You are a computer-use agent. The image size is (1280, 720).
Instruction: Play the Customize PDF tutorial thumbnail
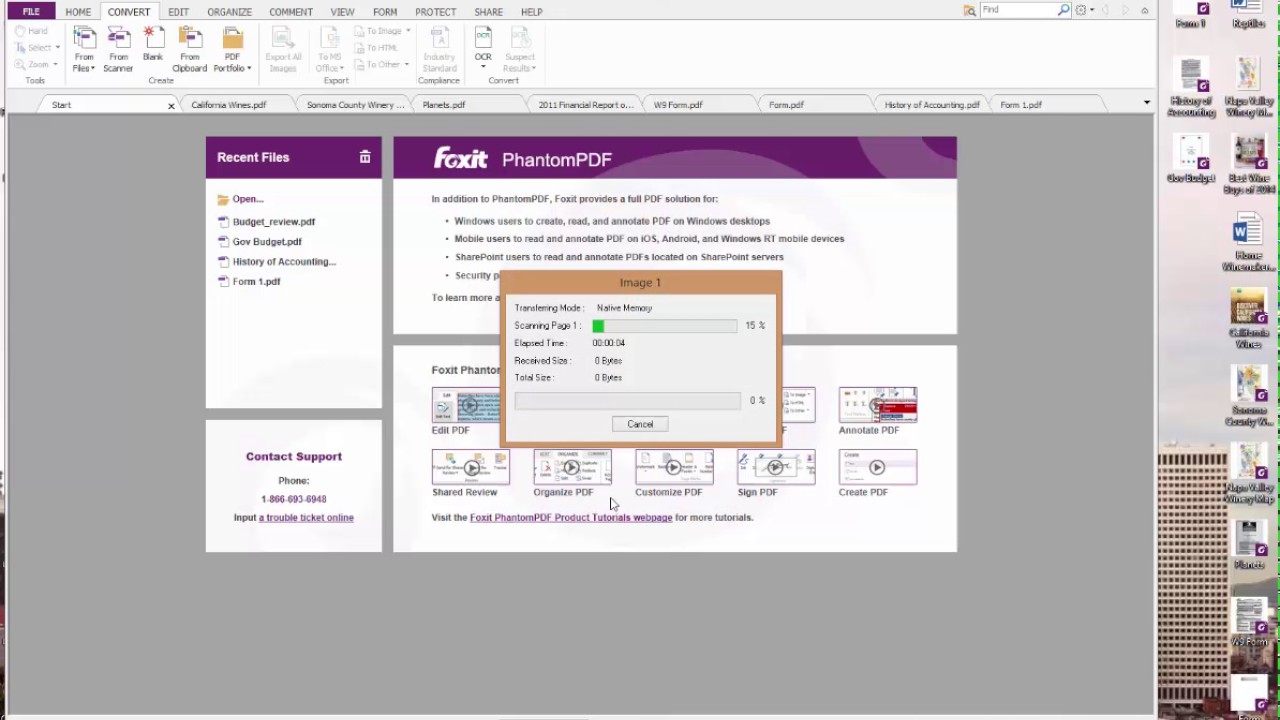[674, 467]
